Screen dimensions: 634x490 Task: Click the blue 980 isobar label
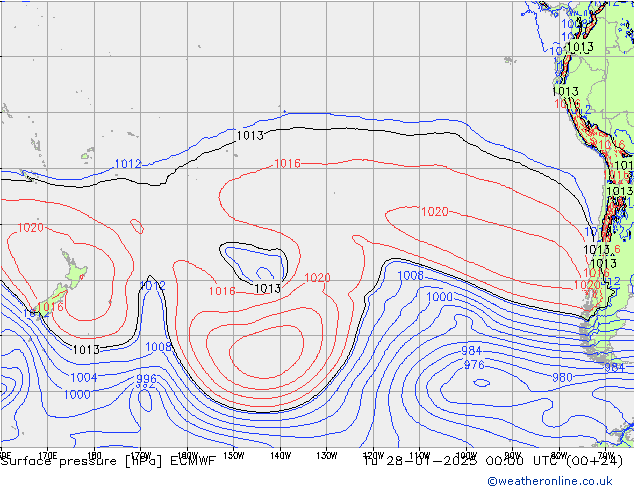point(562,377)
